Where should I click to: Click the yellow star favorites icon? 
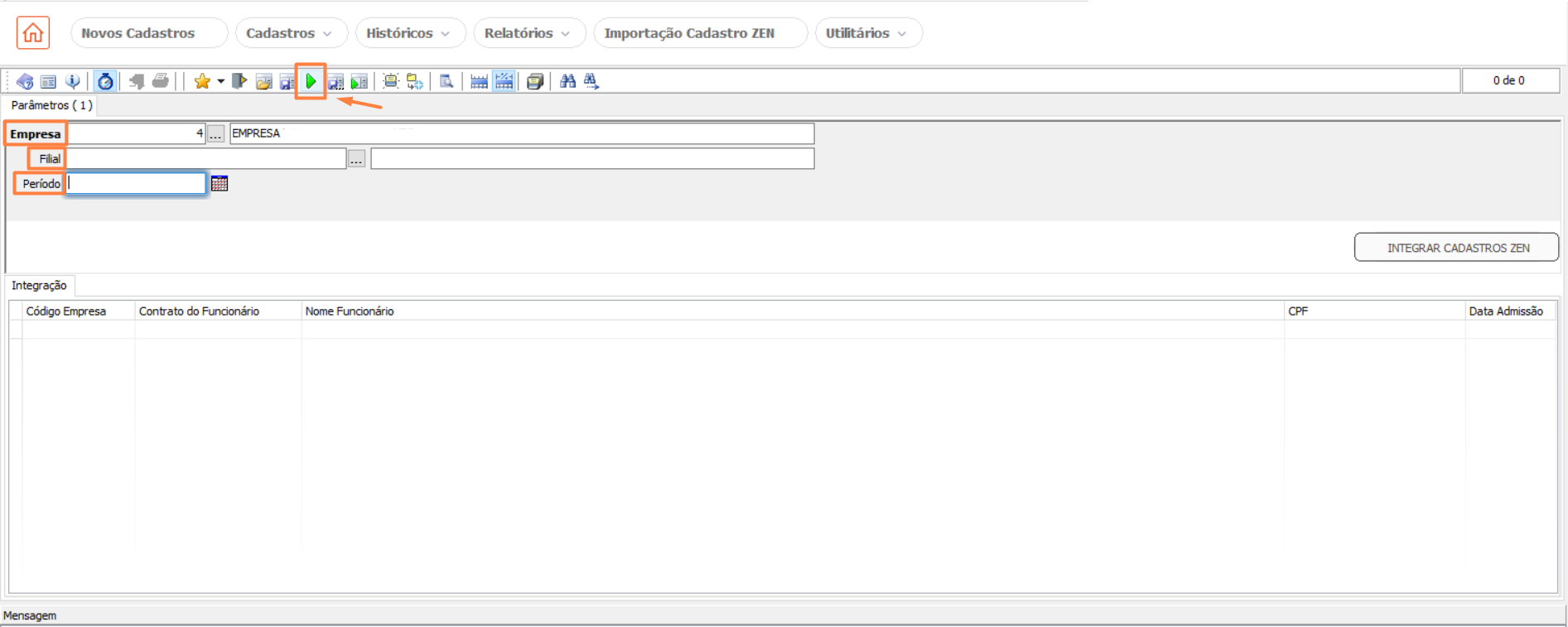(x=201, y=81)
